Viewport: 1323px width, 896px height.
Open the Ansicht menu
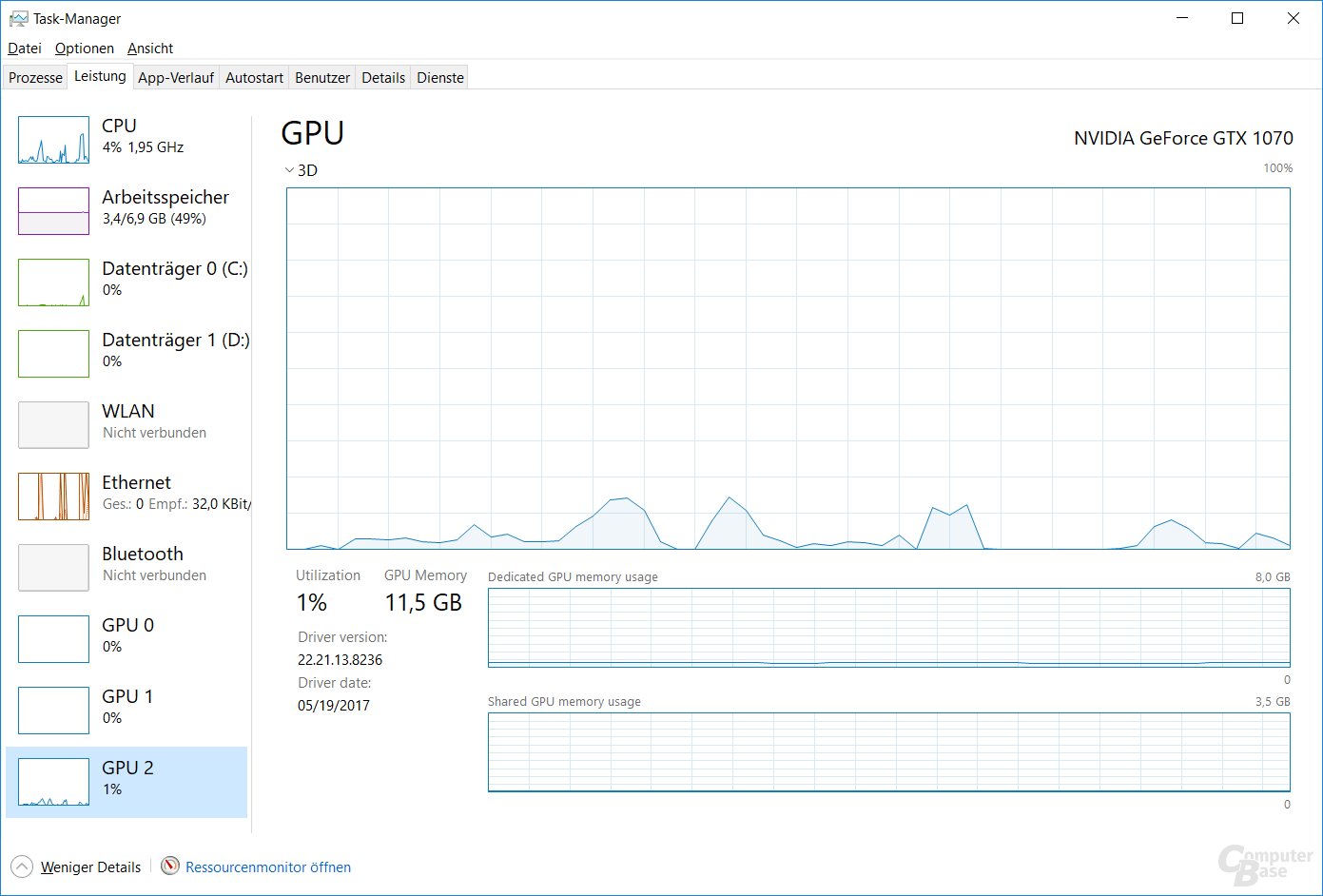coord(150,49)
